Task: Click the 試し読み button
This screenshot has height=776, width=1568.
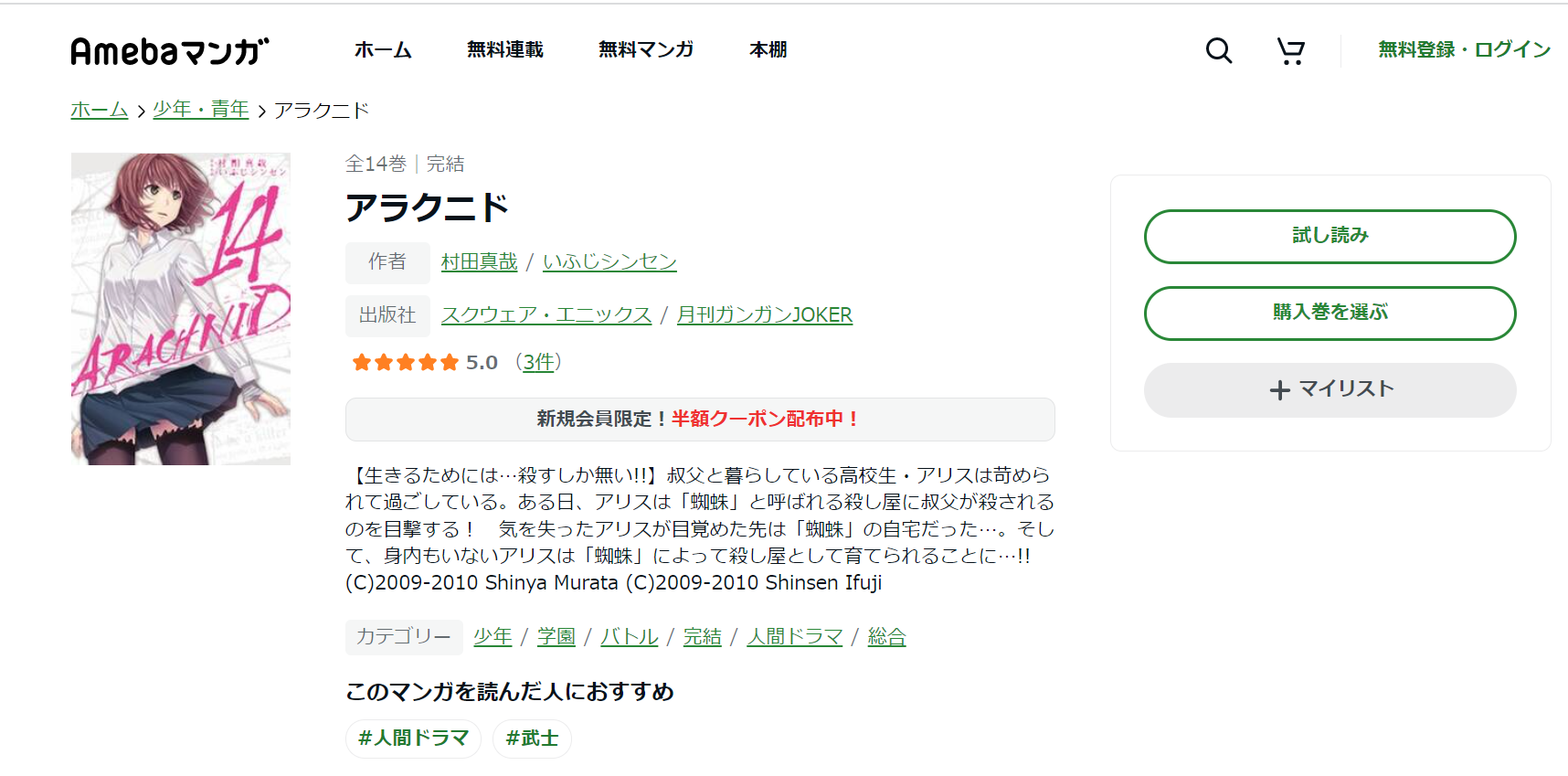Action: pos(1330,236)
